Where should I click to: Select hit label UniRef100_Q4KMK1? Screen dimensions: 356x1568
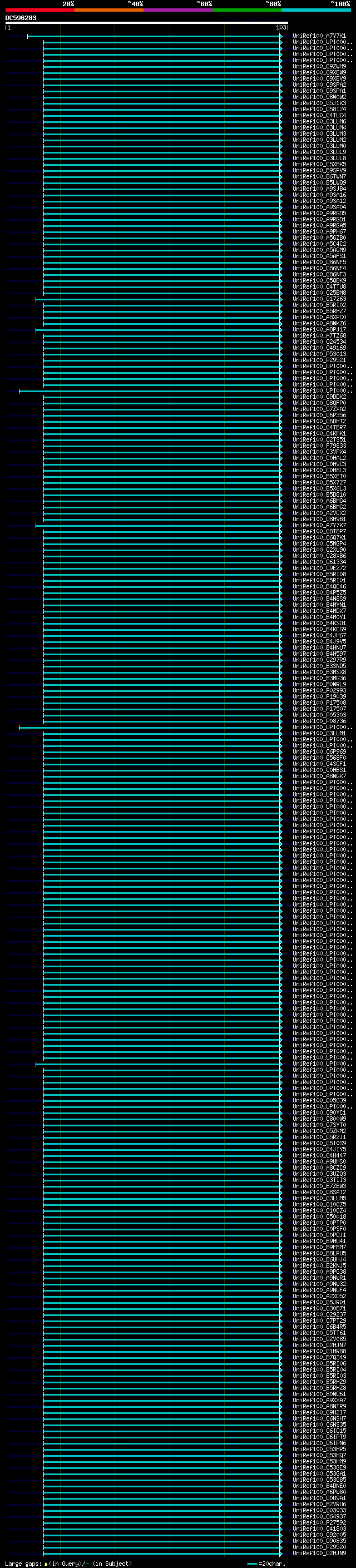[319, 434]
